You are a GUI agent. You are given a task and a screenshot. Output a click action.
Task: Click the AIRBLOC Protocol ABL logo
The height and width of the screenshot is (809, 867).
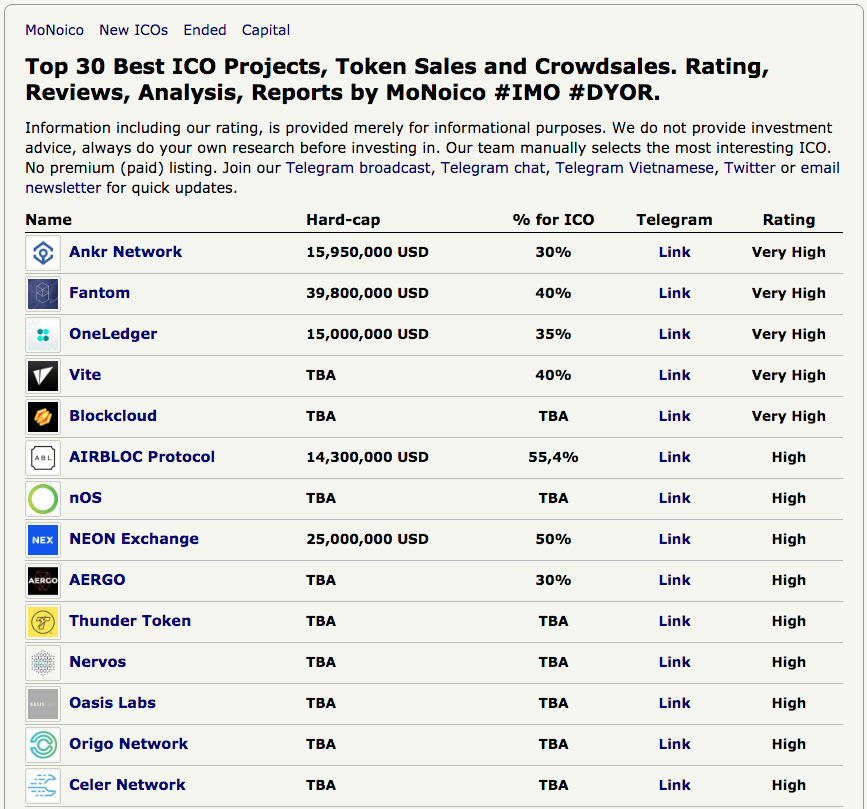(43, 458)
